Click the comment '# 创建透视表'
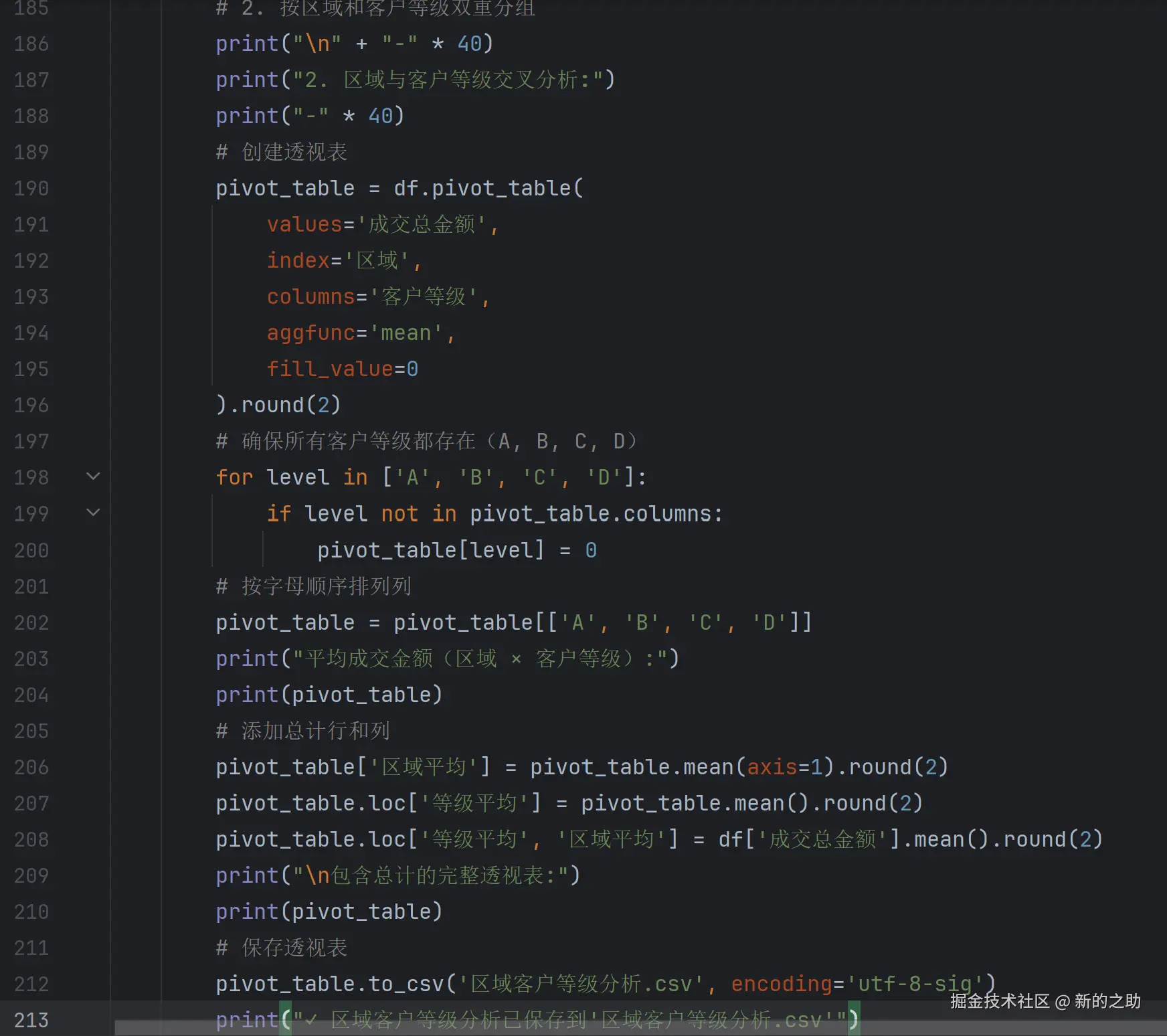The image size is (1167, 1036). [x=282, y=152]
